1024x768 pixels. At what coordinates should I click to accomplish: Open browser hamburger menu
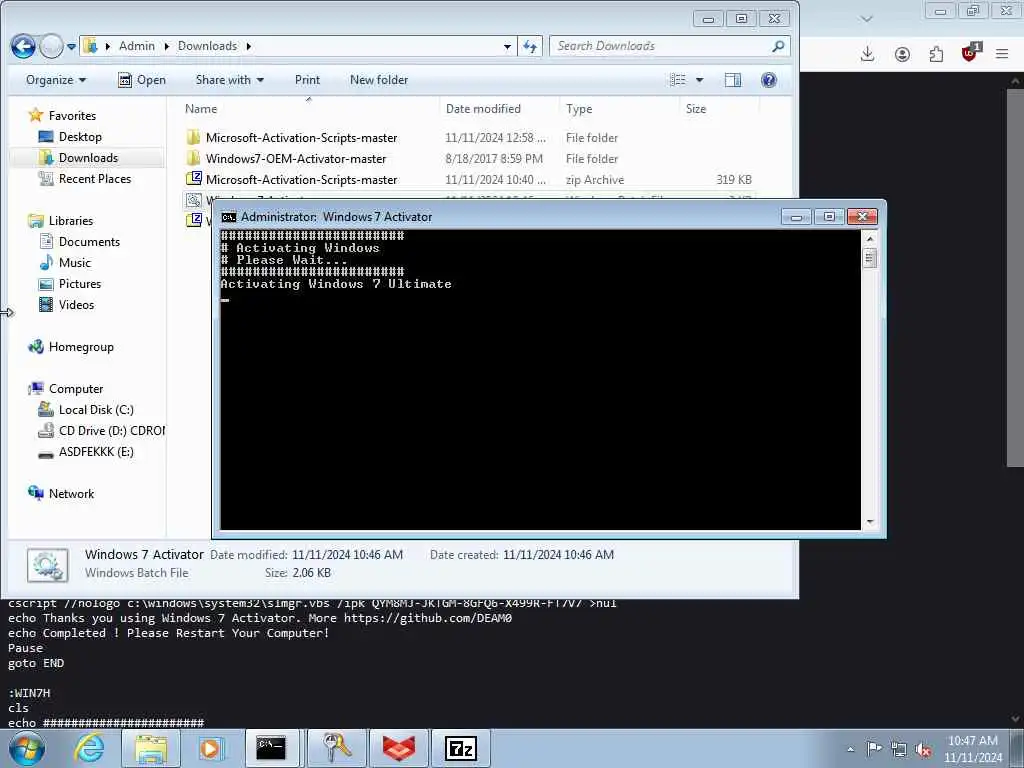tap(1002, 54)
